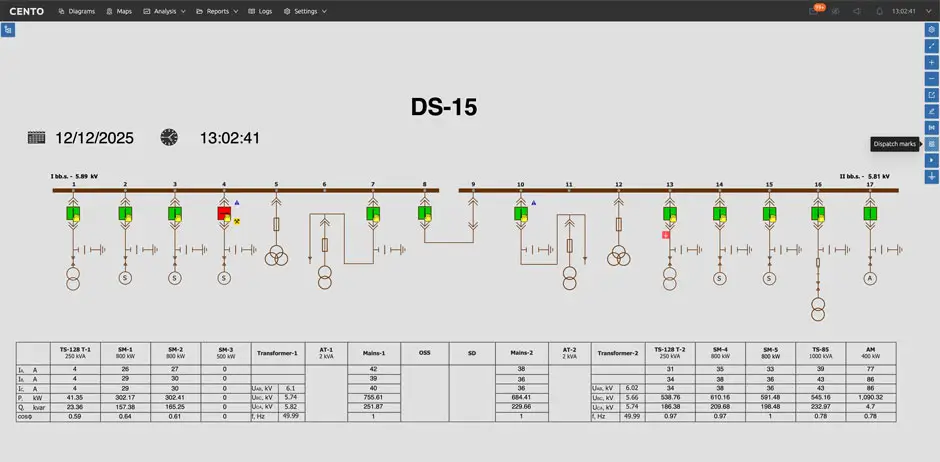940x462 pixels.
Task: Open diagram settings gear in right toolbar
Action: (931, 29)
